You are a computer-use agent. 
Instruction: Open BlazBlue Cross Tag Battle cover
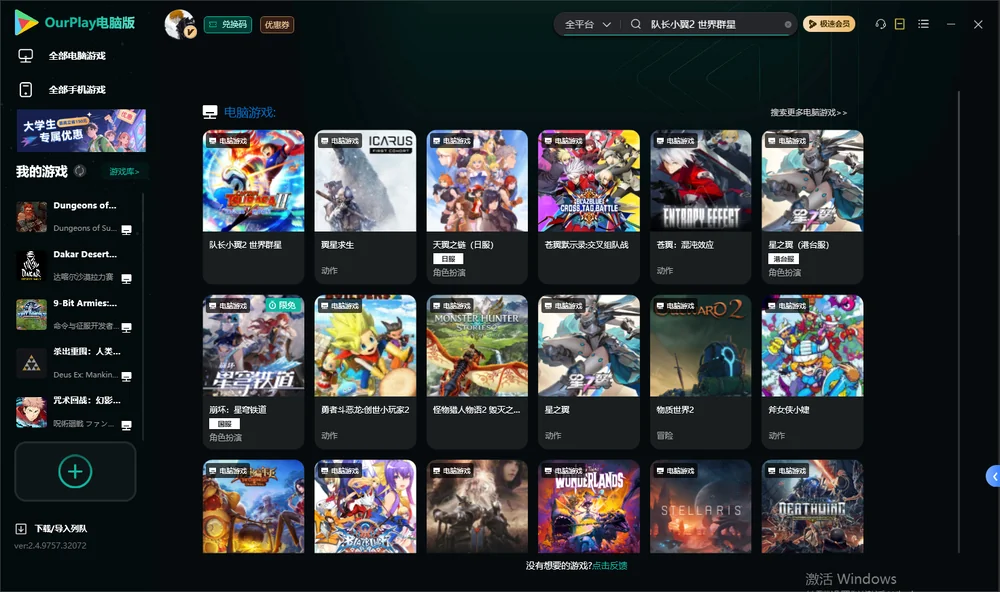tap(589, 181)
